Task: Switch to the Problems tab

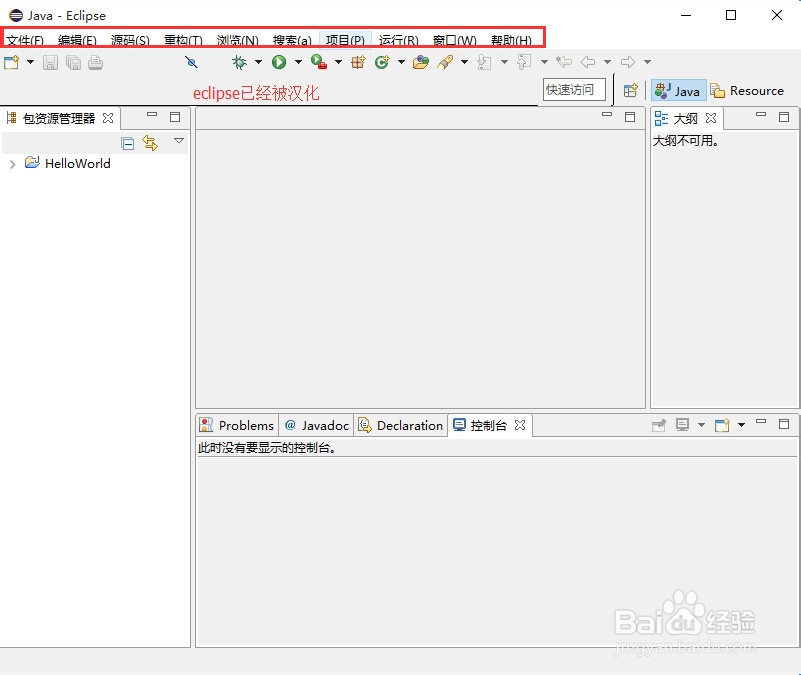Action: pos(238,425)
